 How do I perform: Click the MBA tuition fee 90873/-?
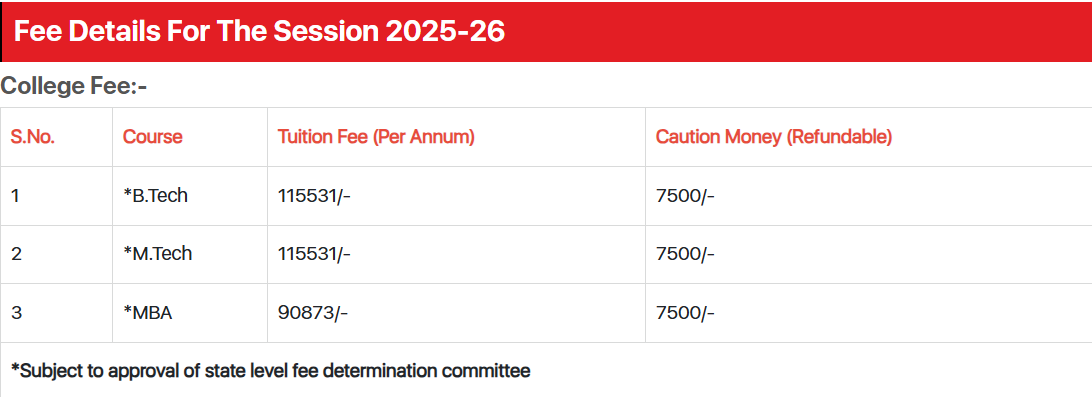pos(313,313)
